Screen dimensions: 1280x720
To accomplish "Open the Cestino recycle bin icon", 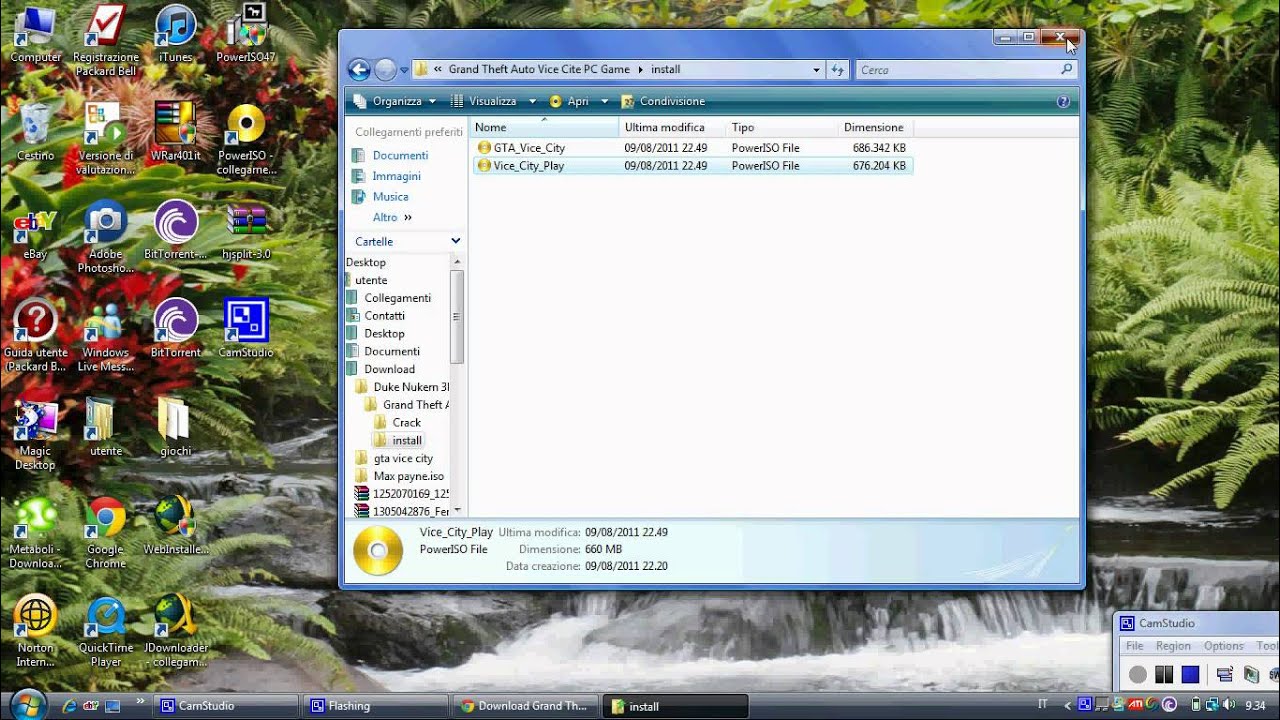I will (36, 132).
